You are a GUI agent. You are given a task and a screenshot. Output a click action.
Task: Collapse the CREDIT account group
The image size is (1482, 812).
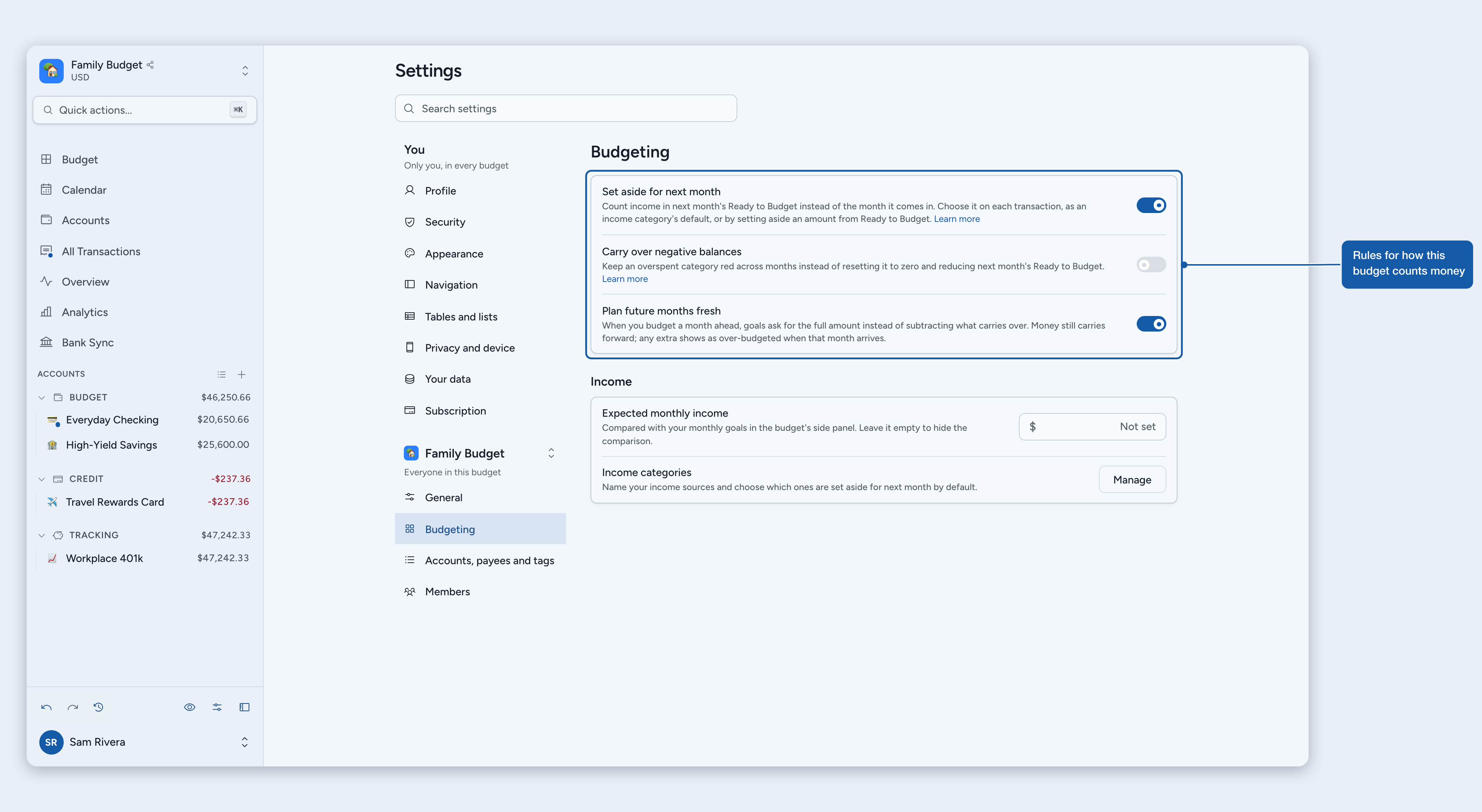(41, 479)
